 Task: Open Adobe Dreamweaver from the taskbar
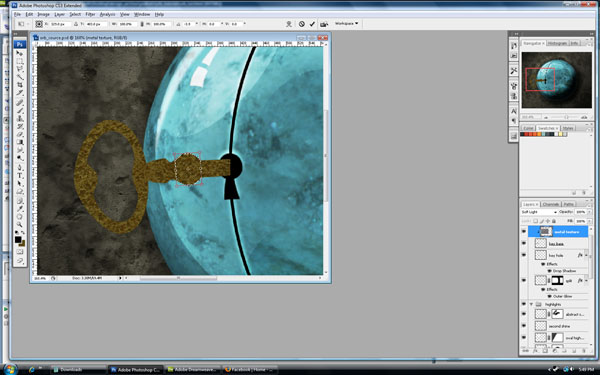(x=193, y=370)
